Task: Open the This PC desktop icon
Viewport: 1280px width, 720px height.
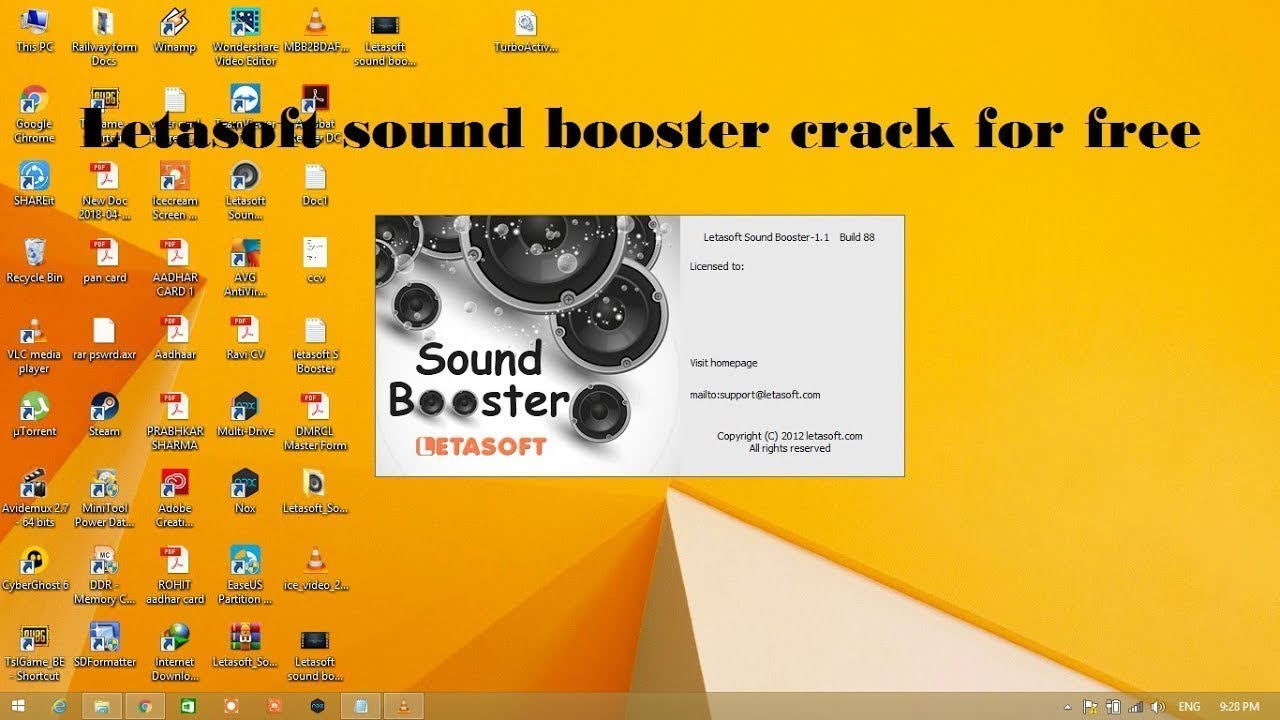Action: pyautogui.click(x=34, y=31)
